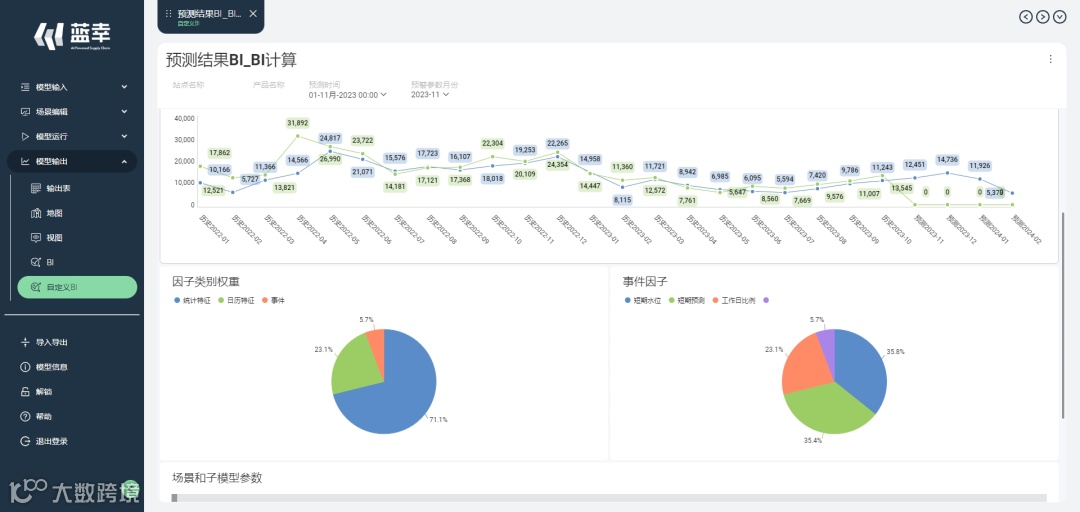Image resolution: width=1080 pixels, height=512 pixels.
Task: Toggle 短期预测 legend in 事件因子
Action: click(686, 300)
